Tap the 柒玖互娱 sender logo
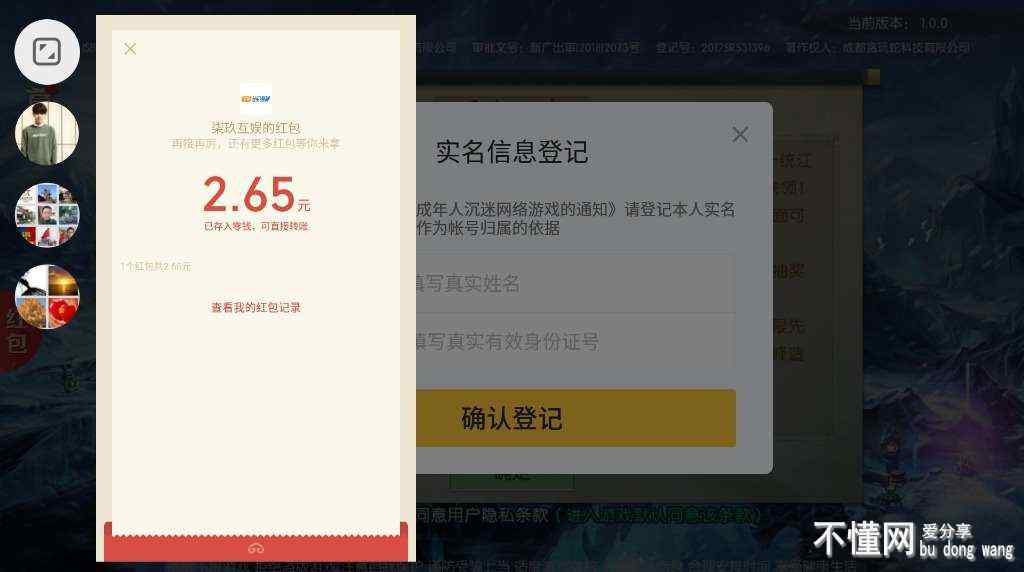The width and height of the screenshot is (1024, 572). coord(256,99)
